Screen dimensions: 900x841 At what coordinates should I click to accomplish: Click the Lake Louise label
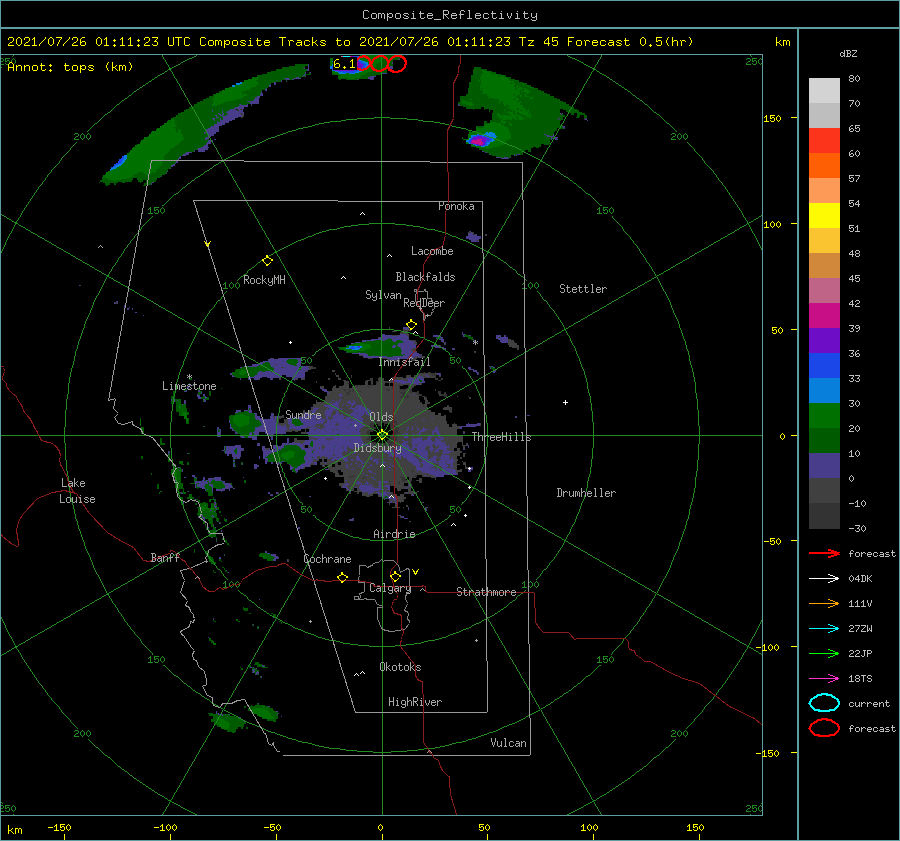point(77,491)
